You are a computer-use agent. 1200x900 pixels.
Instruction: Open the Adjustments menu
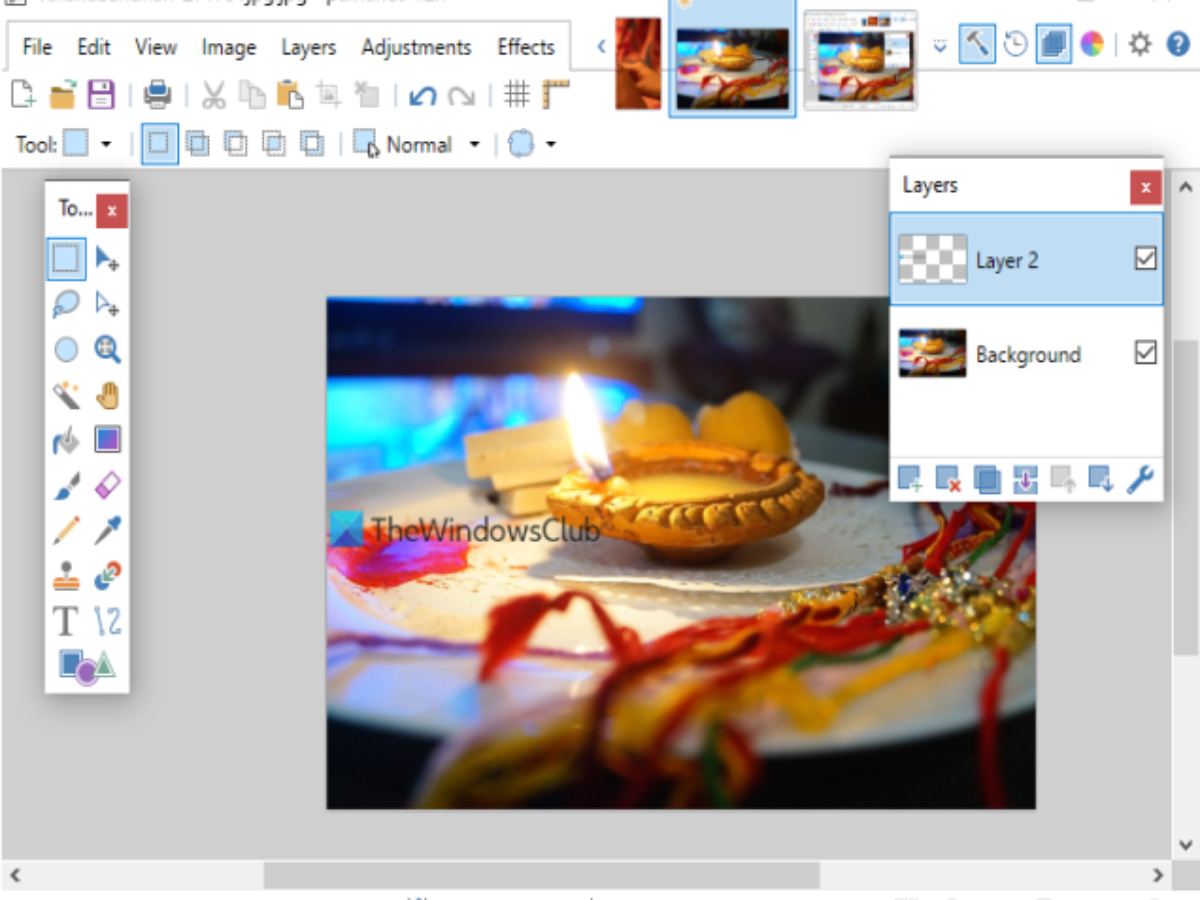point(416,47)
